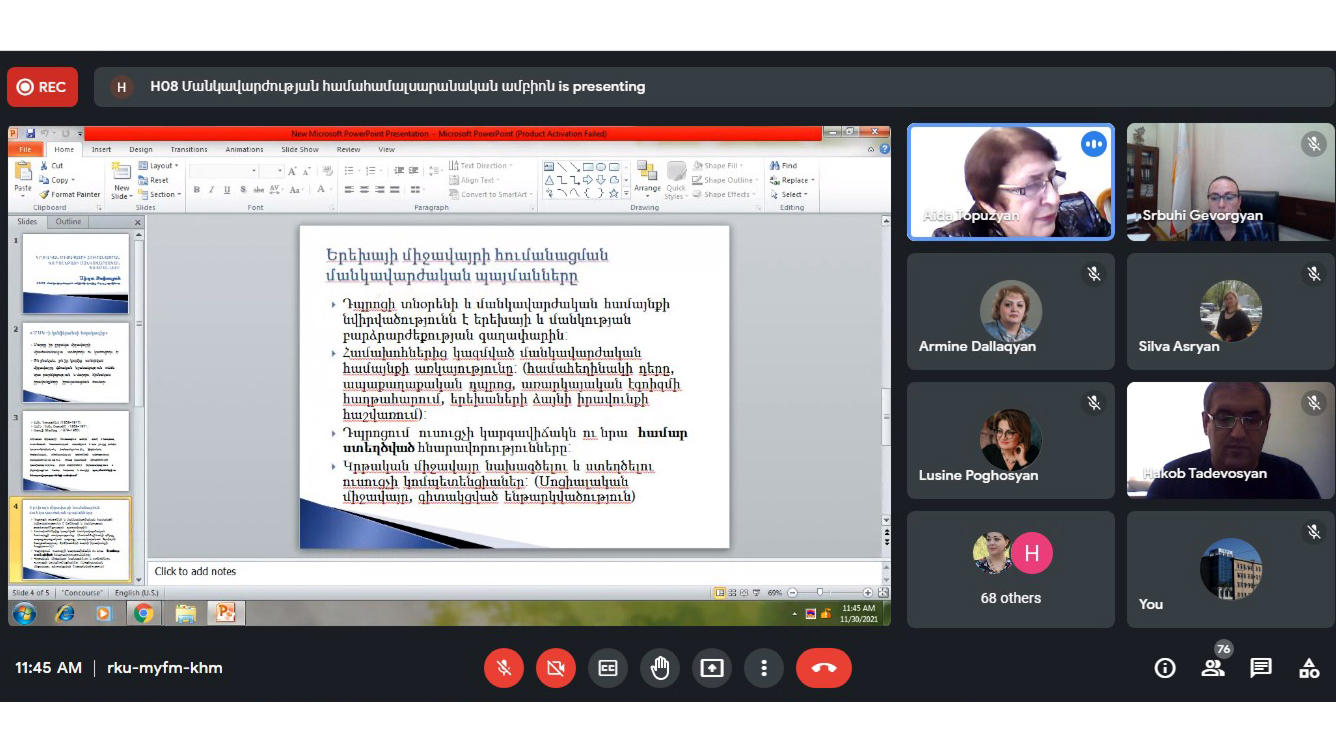Viewport: 1336px width, 752px height.
Task: Click the '68 others' participant tile
Action: [x=1010, y=569]
